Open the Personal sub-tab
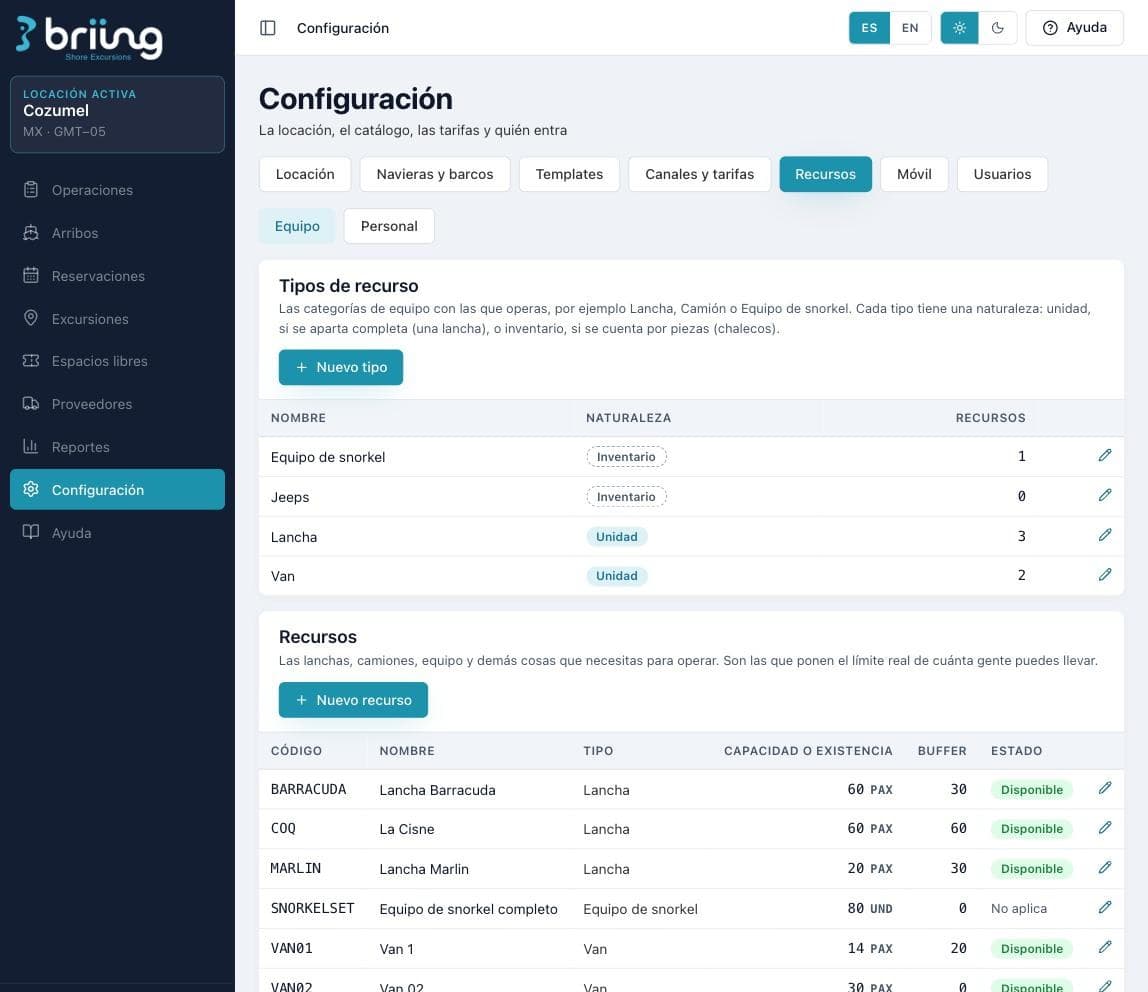1148x992 pixels. pos(389,226)
